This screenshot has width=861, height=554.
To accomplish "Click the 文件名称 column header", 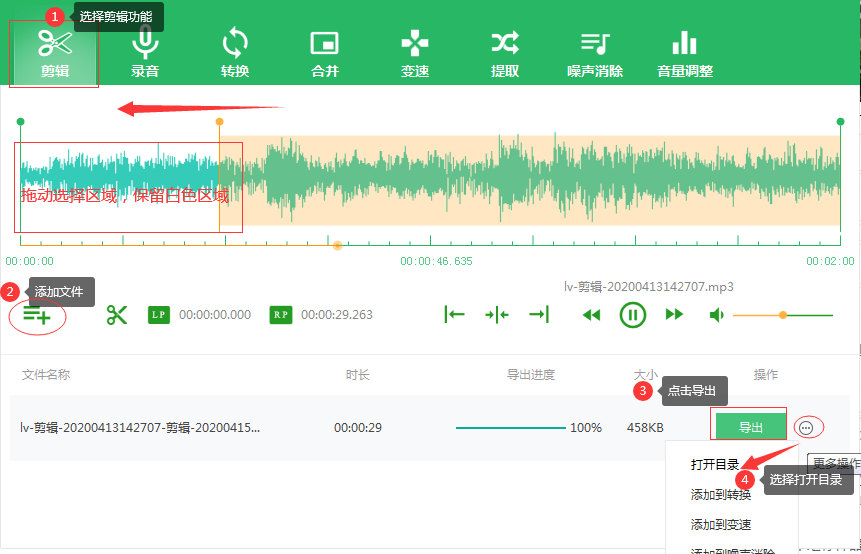I will pyautogui.click(x=46, y=374).
